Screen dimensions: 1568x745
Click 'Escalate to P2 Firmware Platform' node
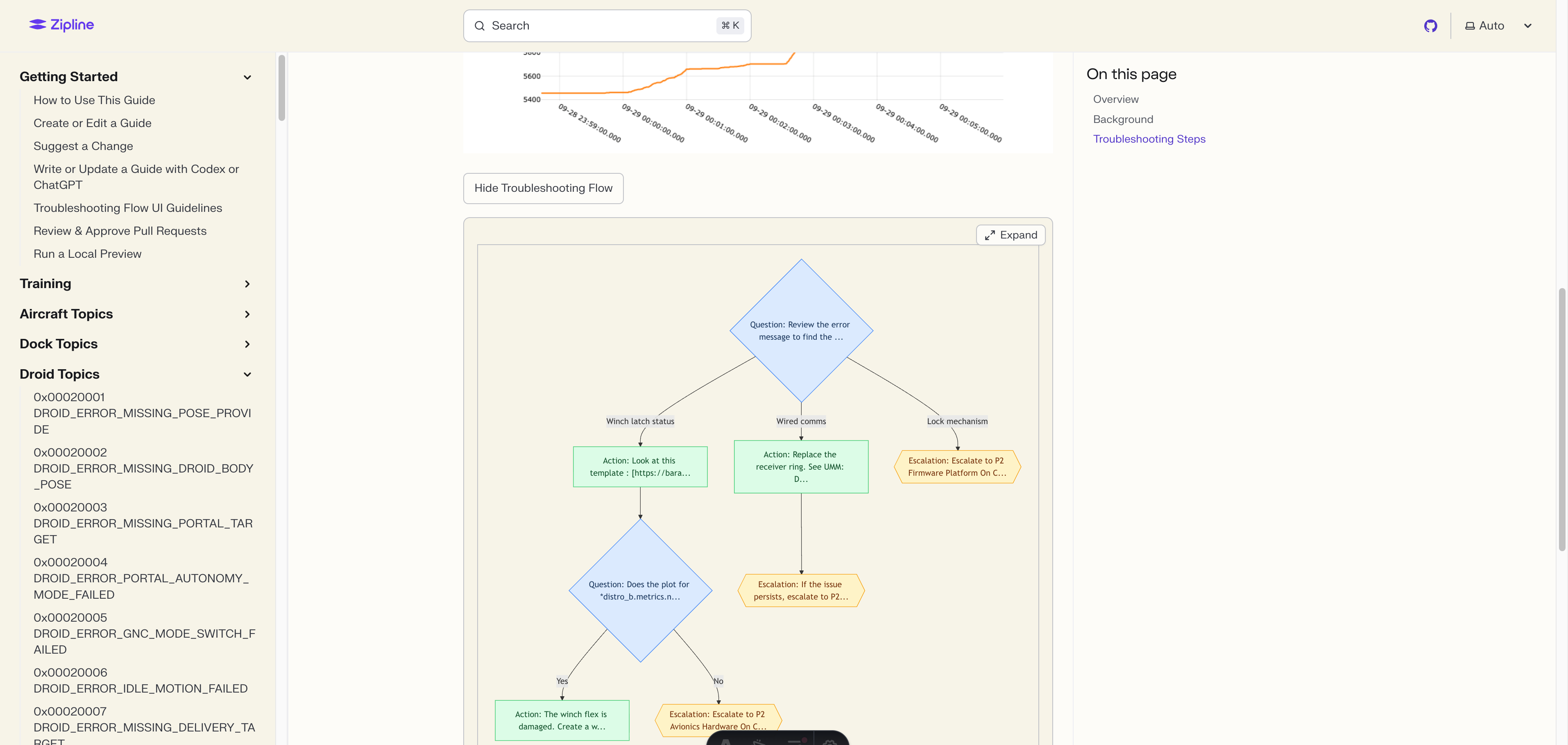[957, 467]
